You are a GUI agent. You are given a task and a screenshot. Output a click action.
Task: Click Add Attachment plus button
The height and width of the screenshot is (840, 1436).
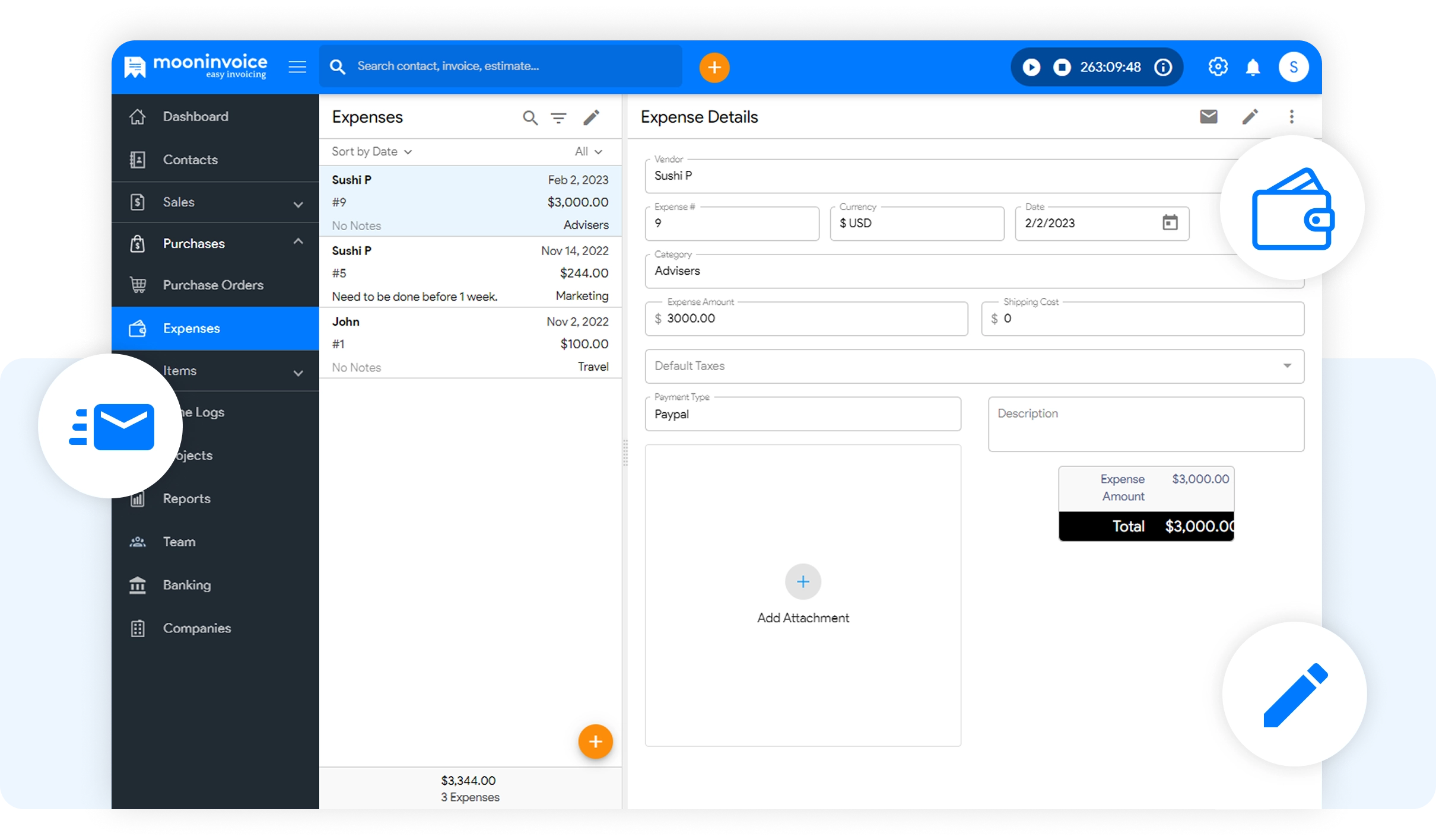pyautogui.click(x=802, y=582)
